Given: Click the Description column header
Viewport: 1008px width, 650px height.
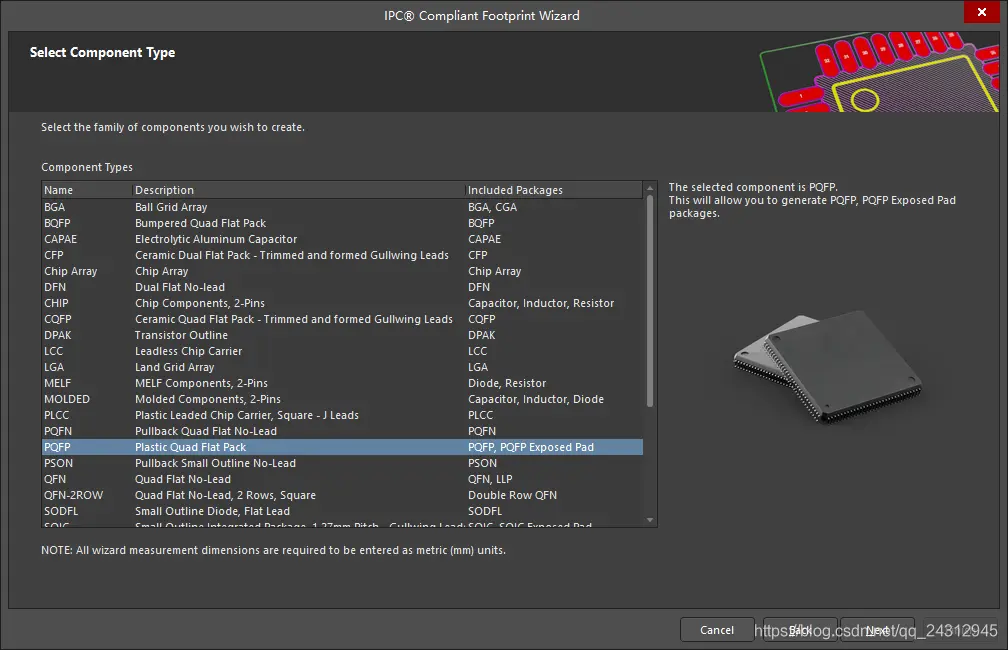Looking at the screenshot, I should tap(298, 190).
